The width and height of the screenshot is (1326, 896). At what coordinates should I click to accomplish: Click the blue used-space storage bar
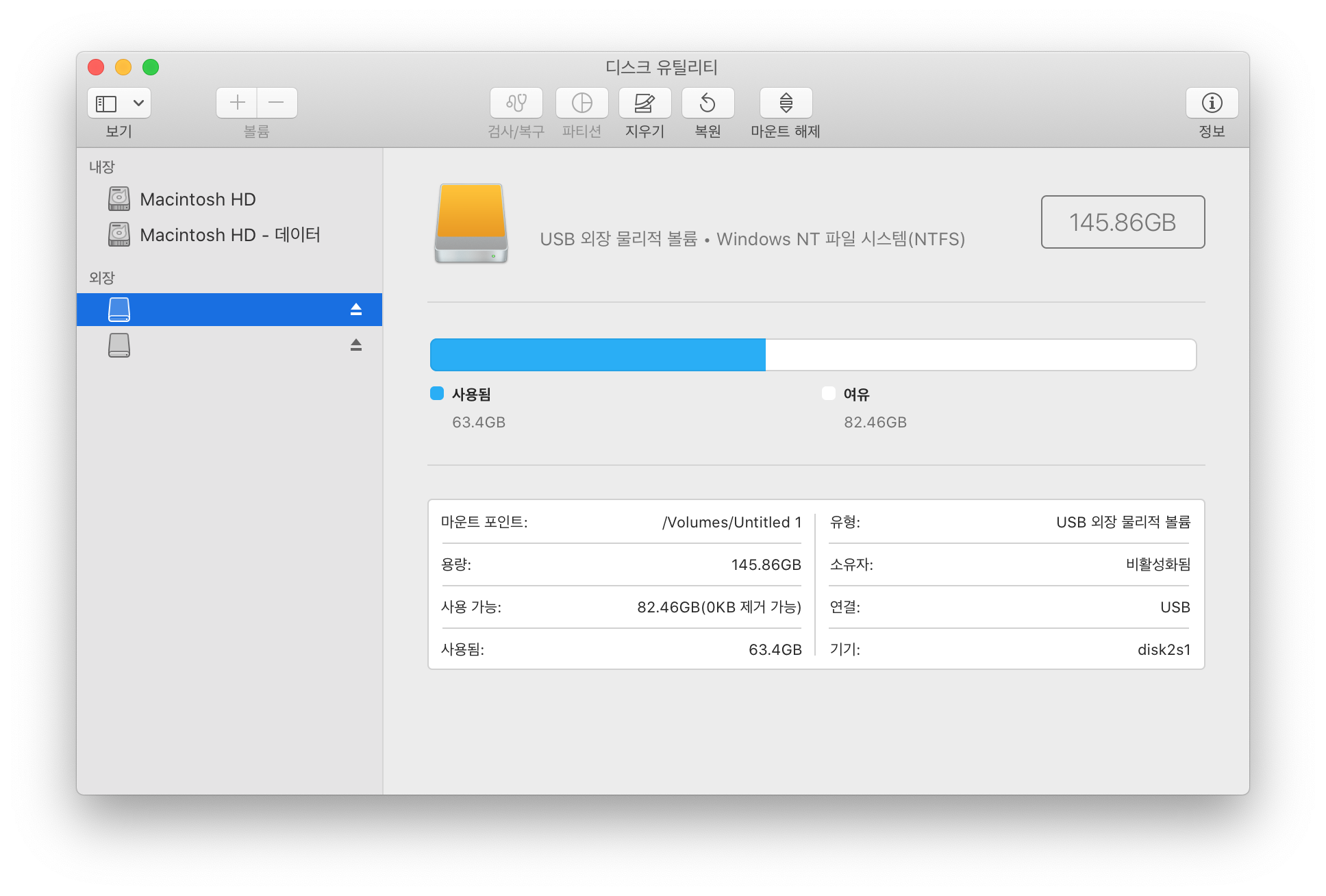(x=597, y=355)
